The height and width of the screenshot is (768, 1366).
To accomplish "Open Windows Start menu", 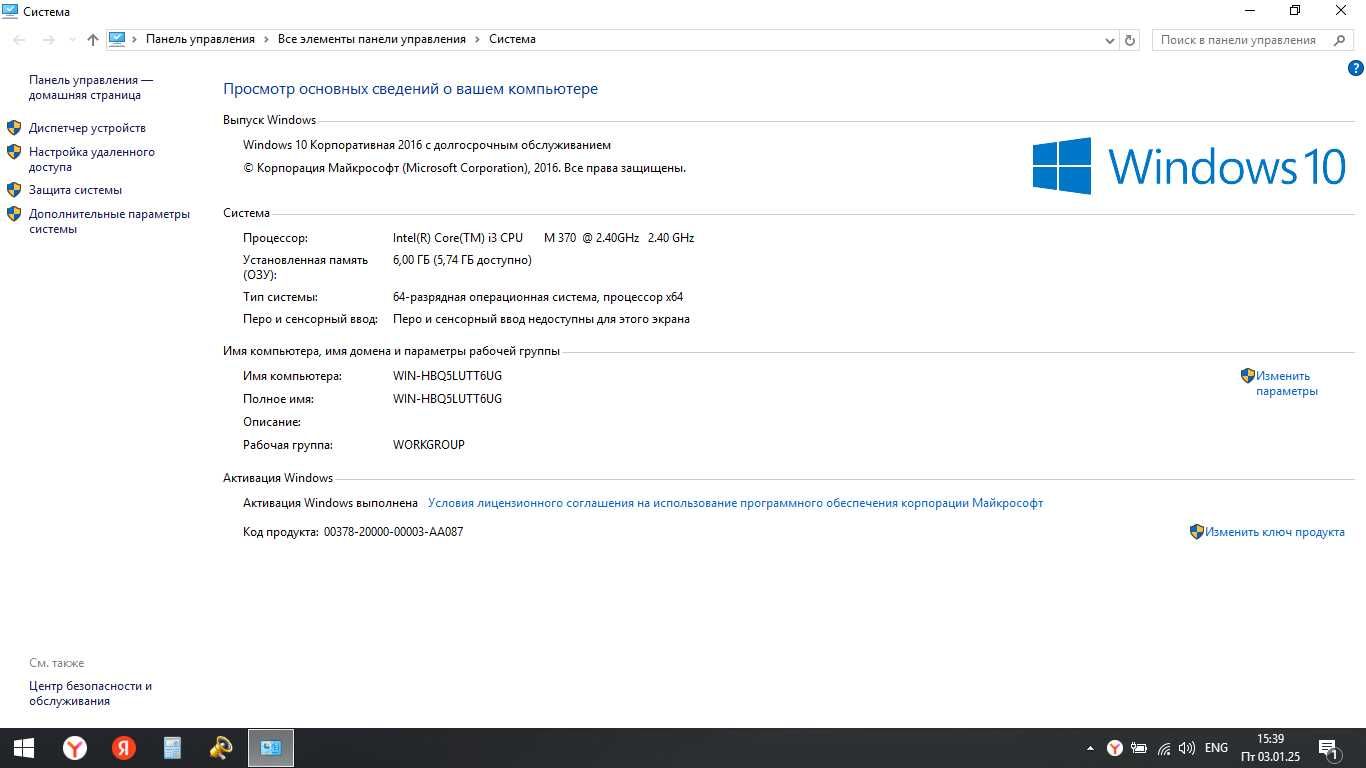I will click(x=24, y=748).
